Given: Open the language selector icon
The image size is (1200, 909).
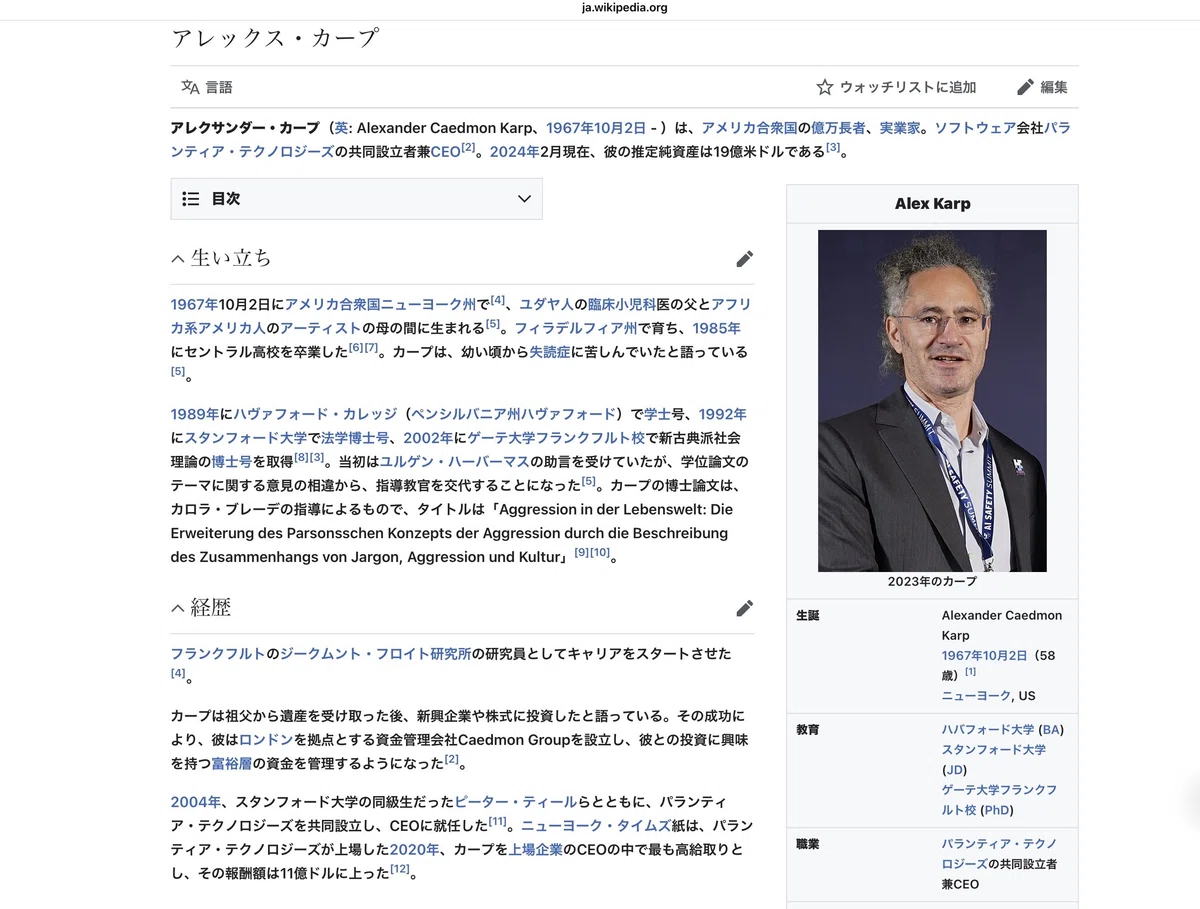Looking at the screenshot, I should 190,87.
